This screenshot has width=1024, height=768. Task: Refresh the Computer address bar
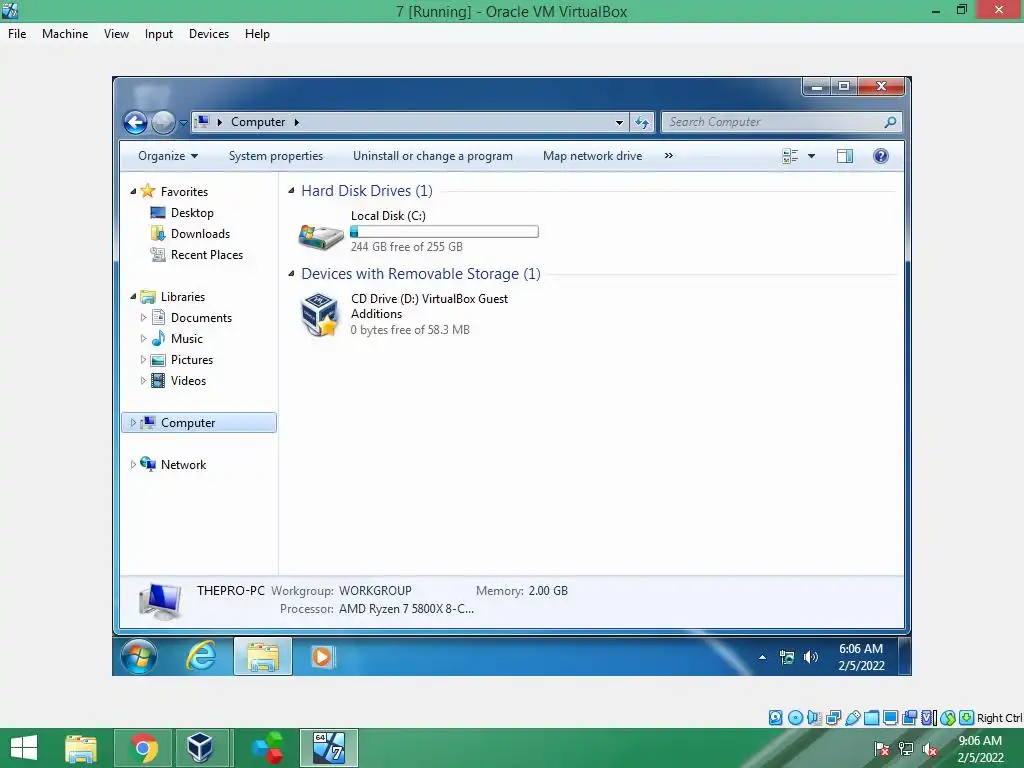click(x=642, y=122)
